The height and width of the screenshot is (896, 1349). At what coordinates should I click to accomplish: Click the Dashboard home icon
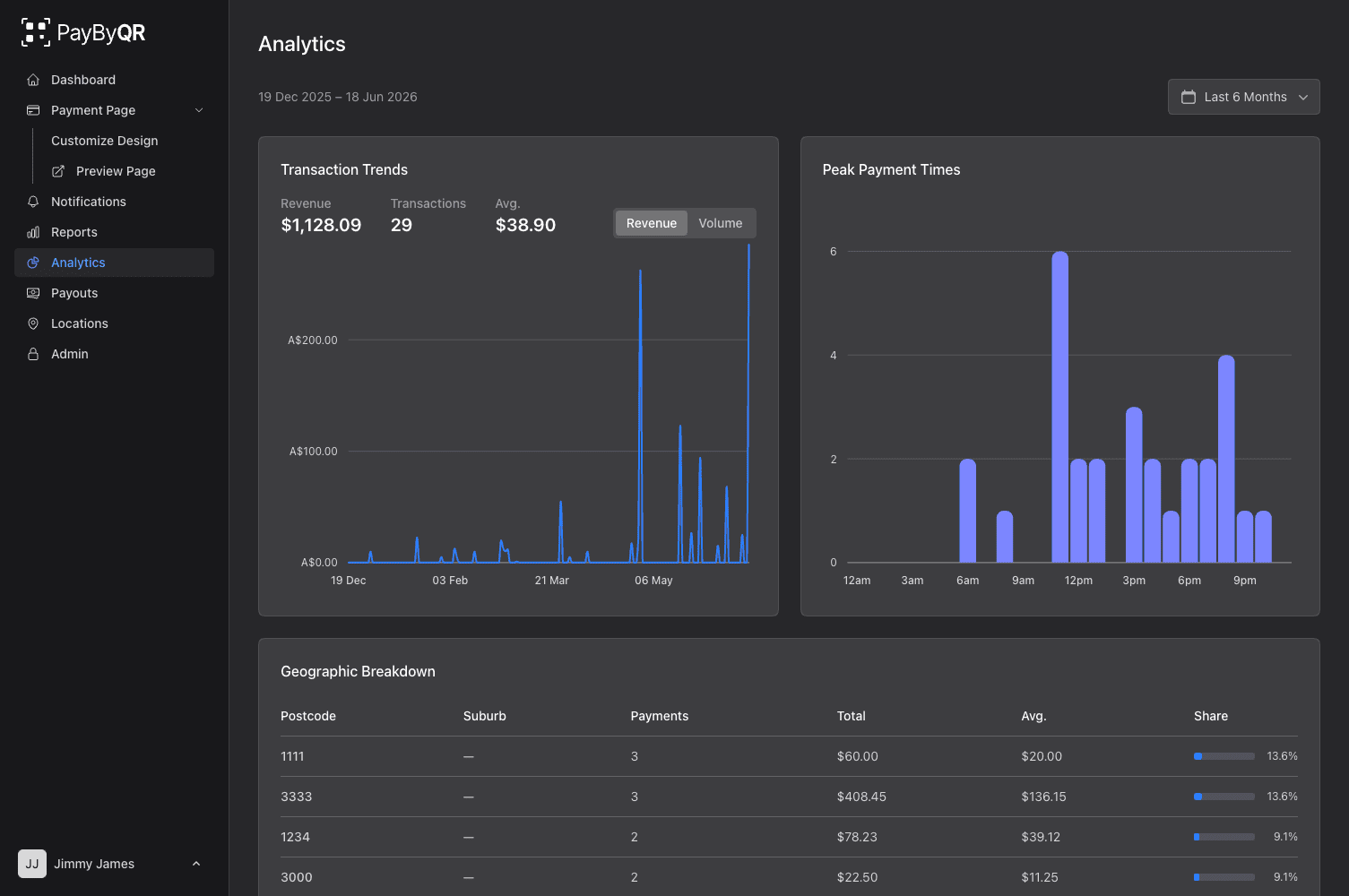(x=33, y=80)
